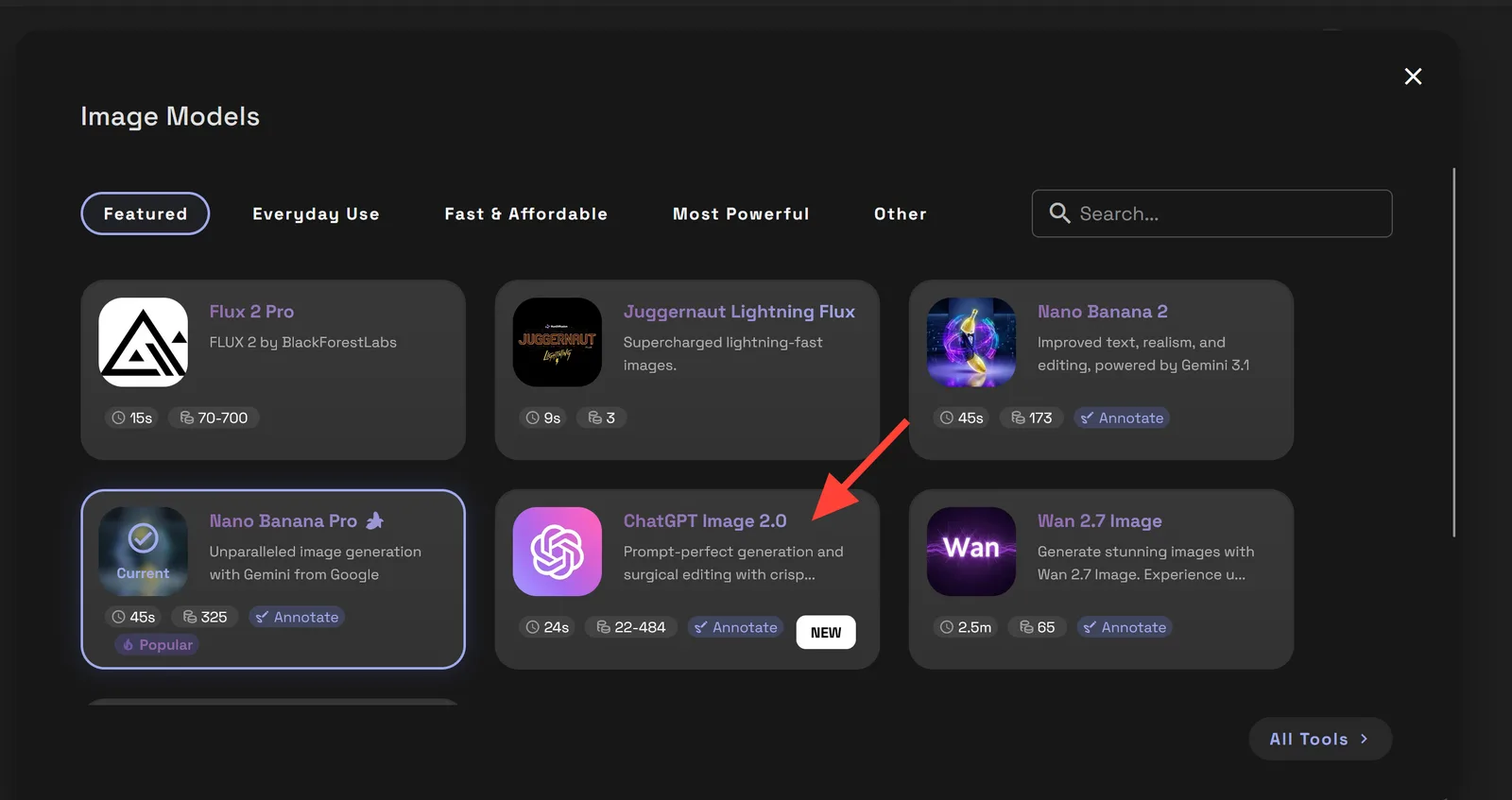Click 'Generate stunning images with Wan 2.7' description
The height and width of the screenshot is (800, 1512).
tap(1146, 563)
